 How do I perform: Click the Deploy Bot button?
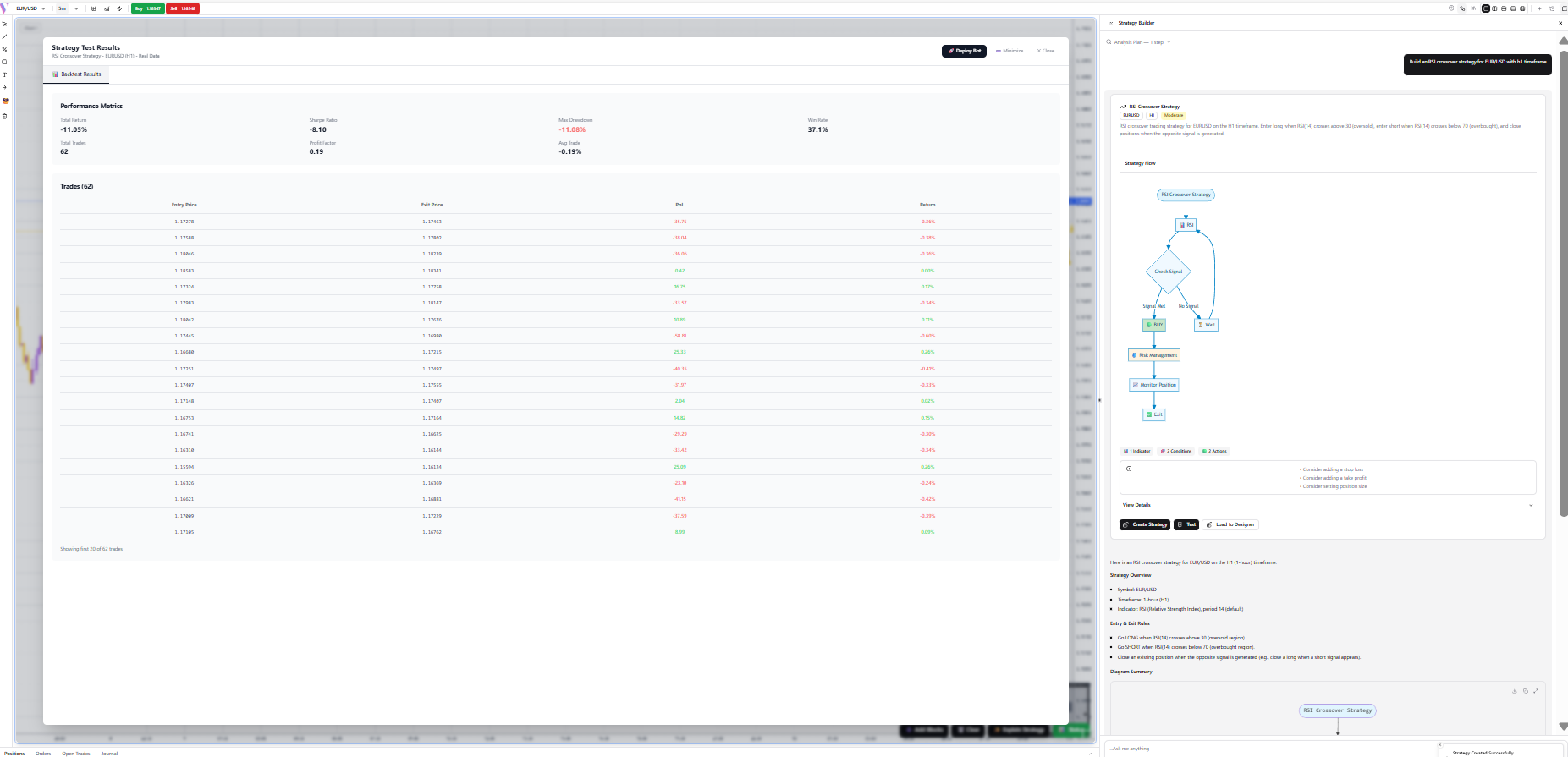pos(964,51)
